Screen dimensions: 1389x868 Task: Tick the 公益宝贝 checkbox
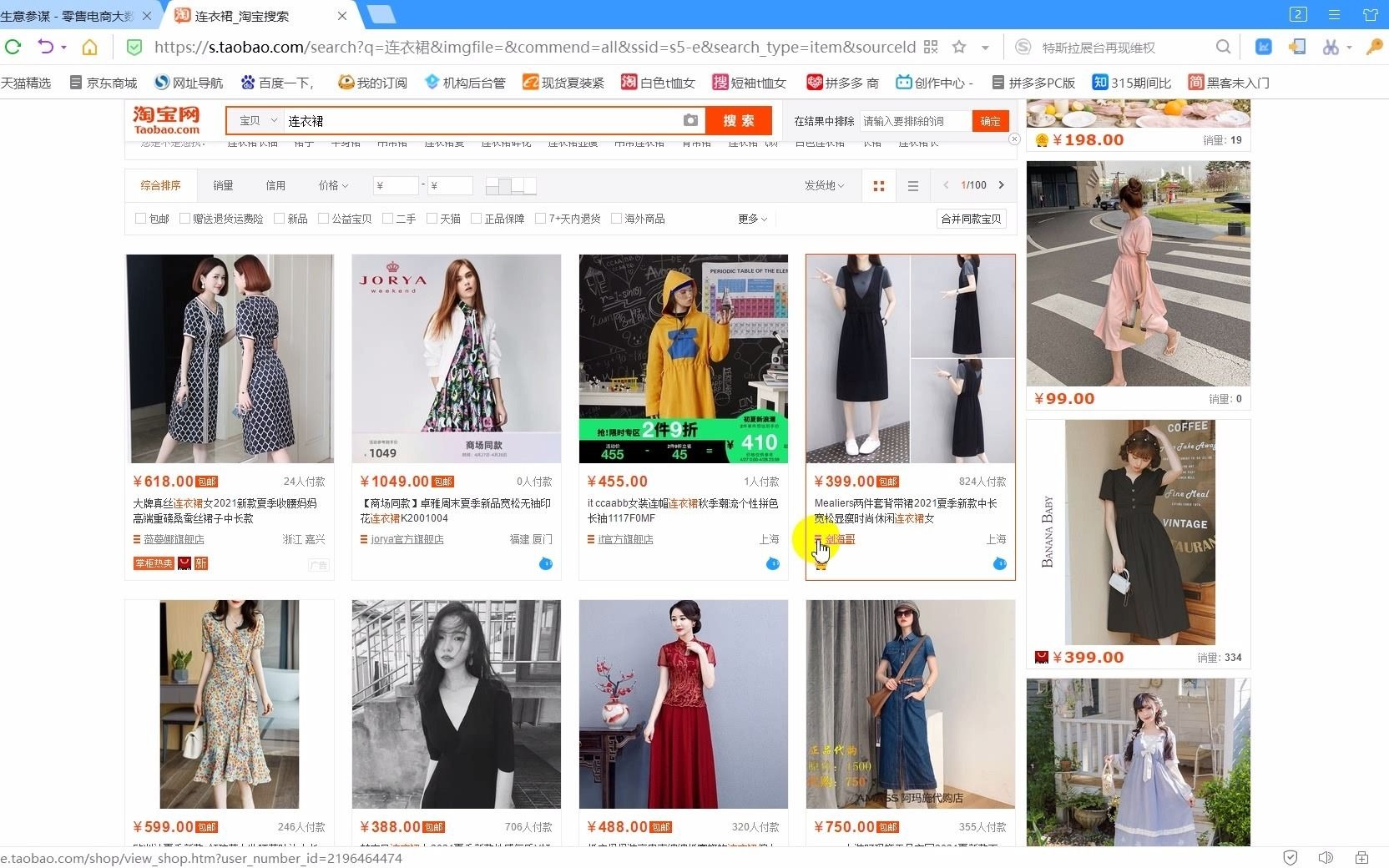[x=323, y=219]
